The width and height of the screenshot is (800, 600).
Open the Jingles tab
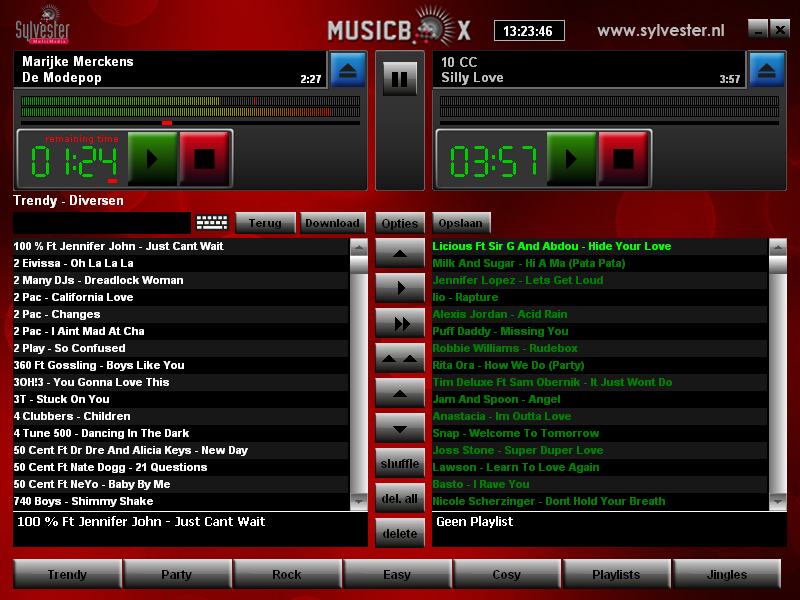(x=727, y=574)
